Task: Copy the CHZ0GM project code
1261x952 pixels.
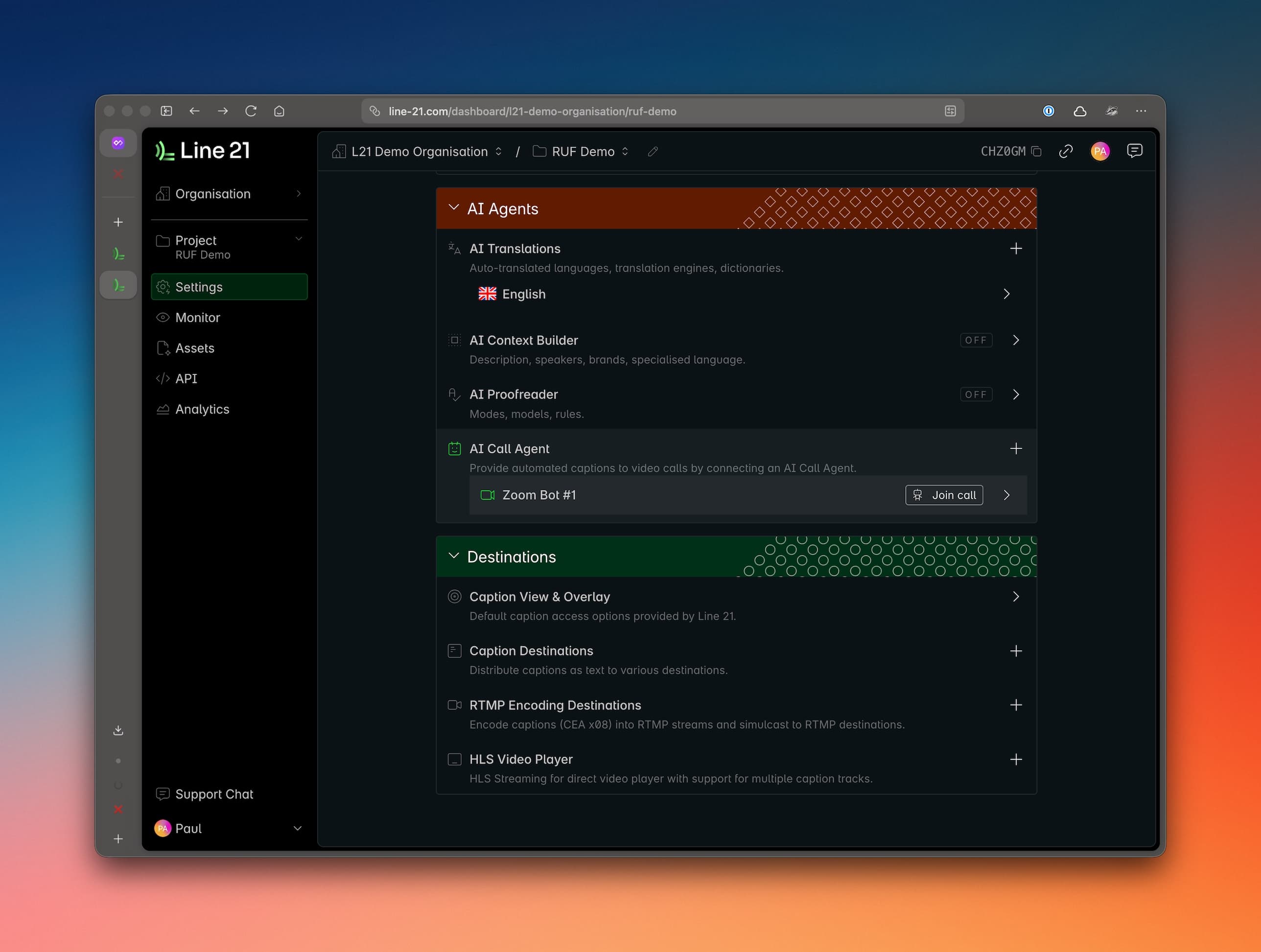Action: pyautogui.click(x=1036, y=152)
